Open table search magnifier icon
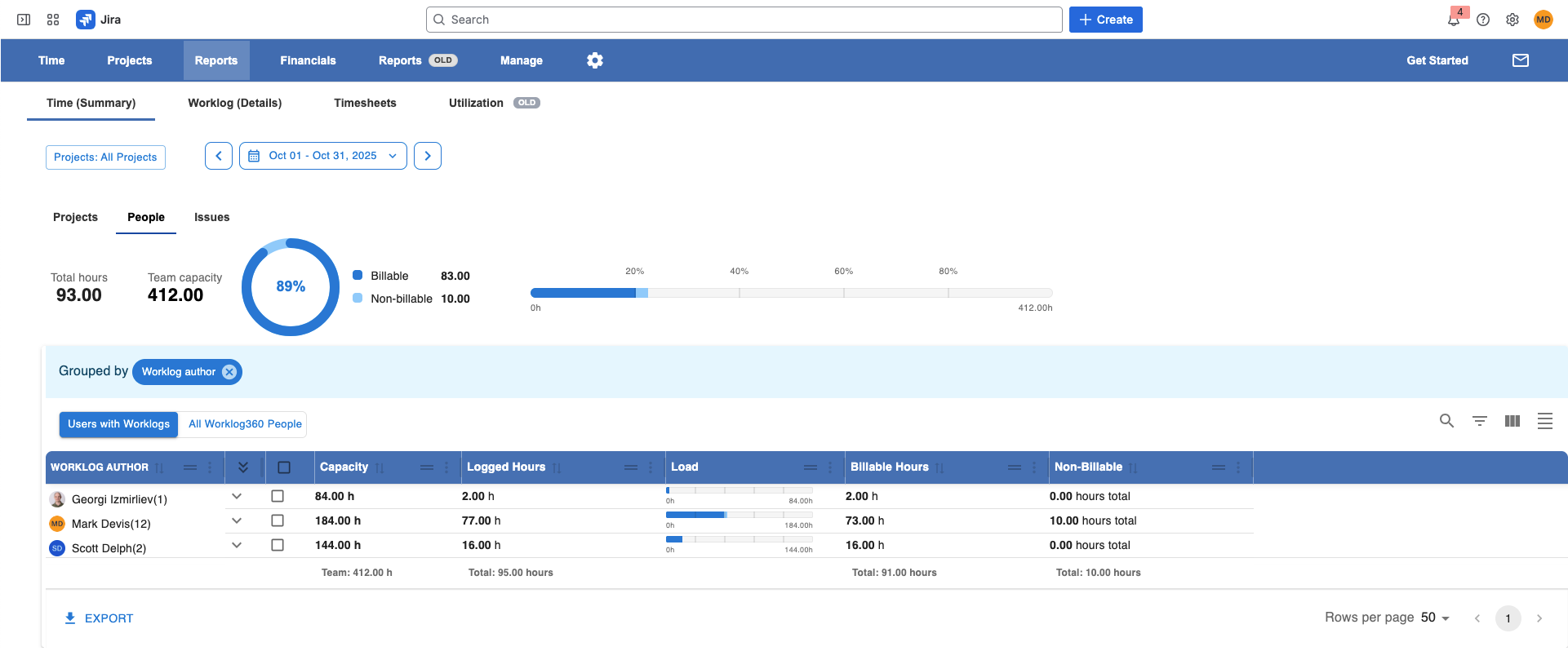The width and height of the screenshot is (1568, 651). [x=1446, y=421]
